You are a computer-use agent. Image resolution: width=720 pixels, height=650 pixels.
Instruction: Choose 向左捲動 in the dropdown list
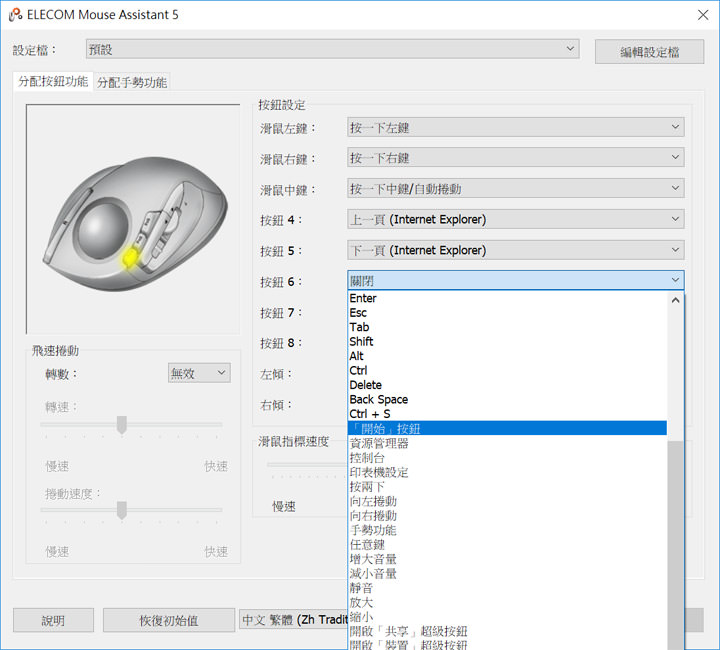click(x=507, y=501)
